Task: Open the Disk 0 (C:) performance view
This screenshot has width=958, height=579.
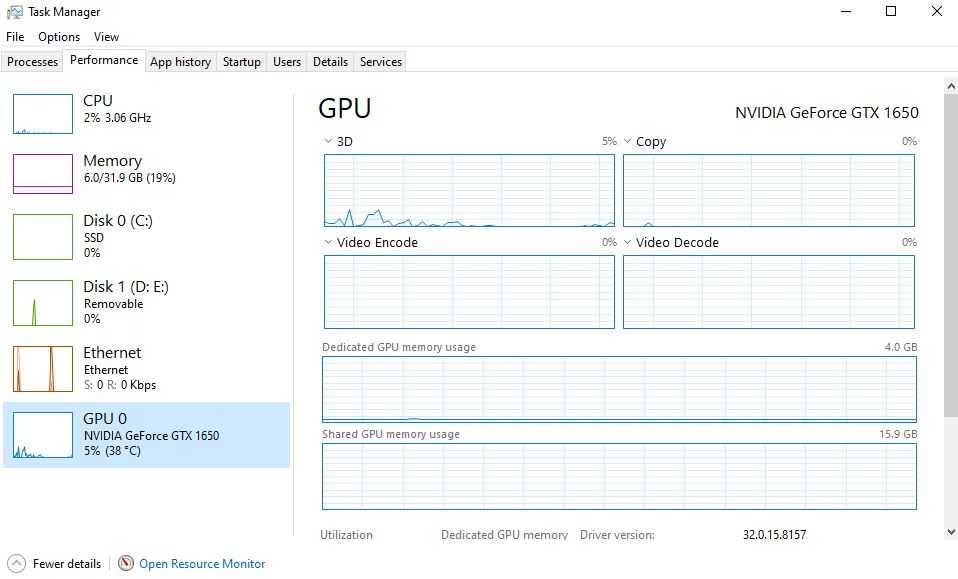Action: [117, 235]
